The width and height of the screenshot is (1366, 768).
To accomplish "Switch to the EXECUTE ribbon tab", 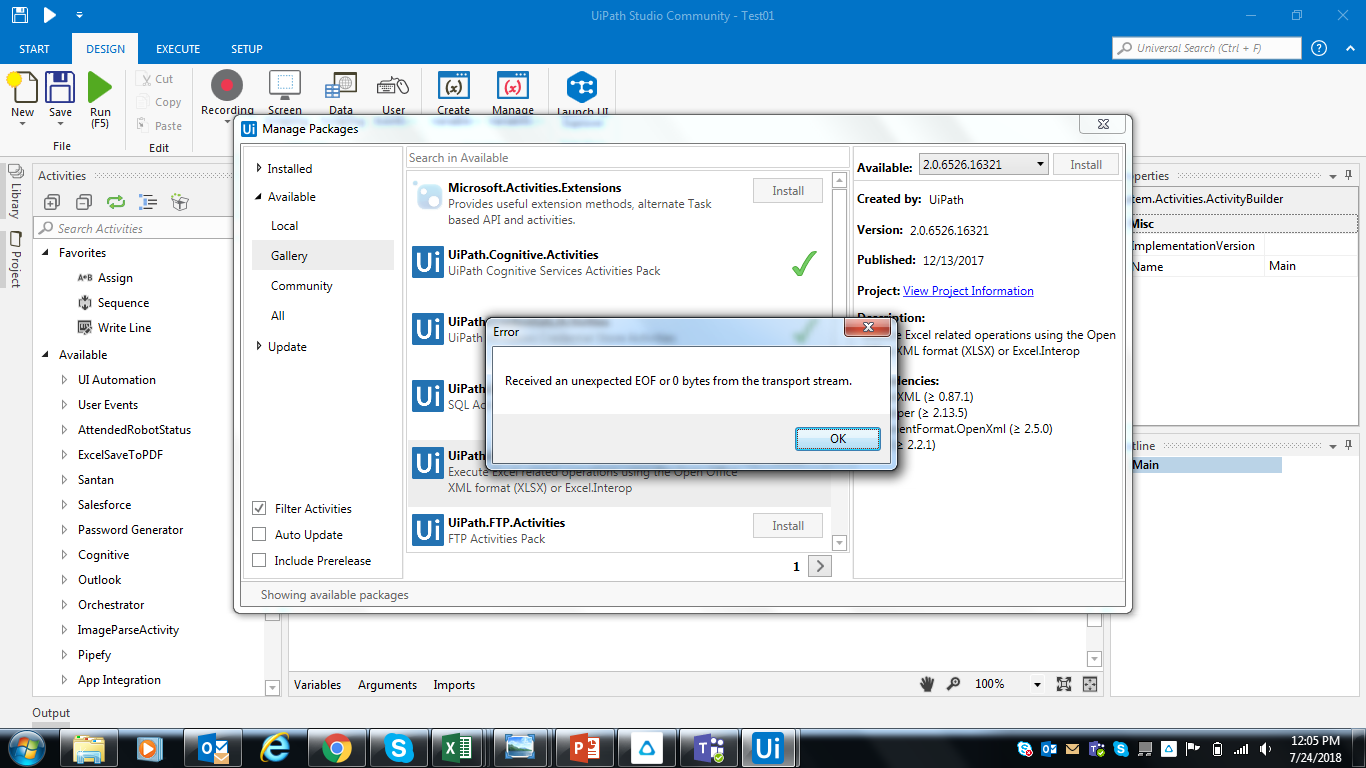I will point(178,49).
